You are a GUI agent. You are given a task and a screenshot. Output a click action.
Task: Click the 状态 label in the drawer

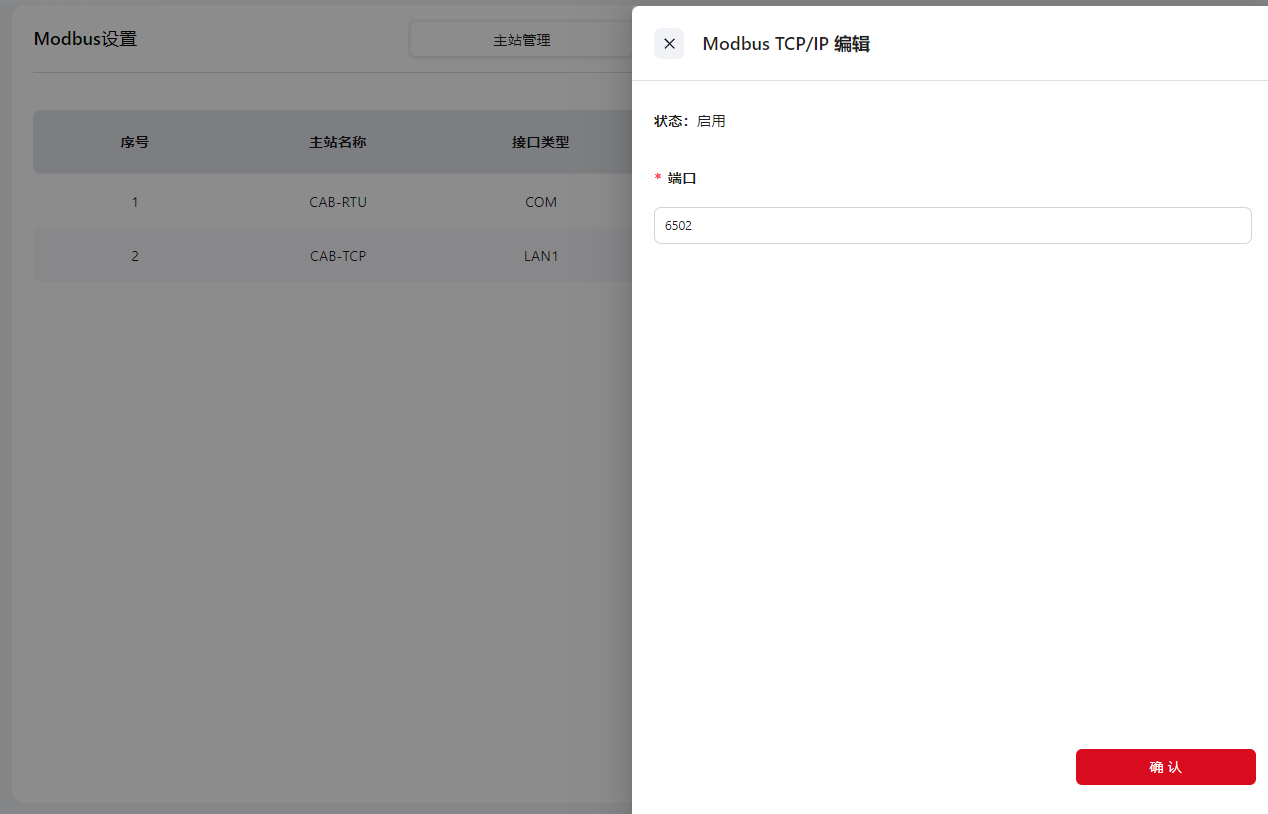(x=670, y=121)
